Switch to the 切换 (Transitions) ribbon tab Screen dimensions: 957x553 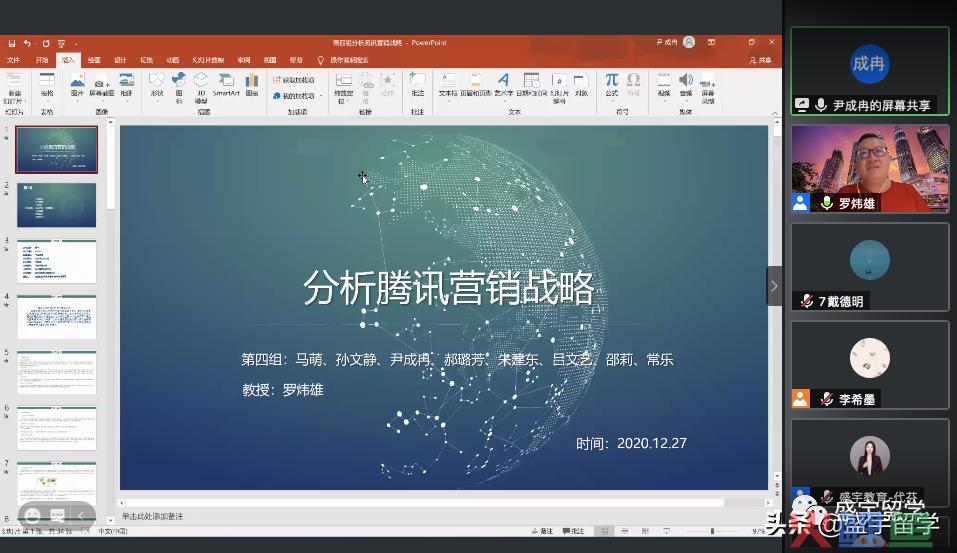point(146,60)
